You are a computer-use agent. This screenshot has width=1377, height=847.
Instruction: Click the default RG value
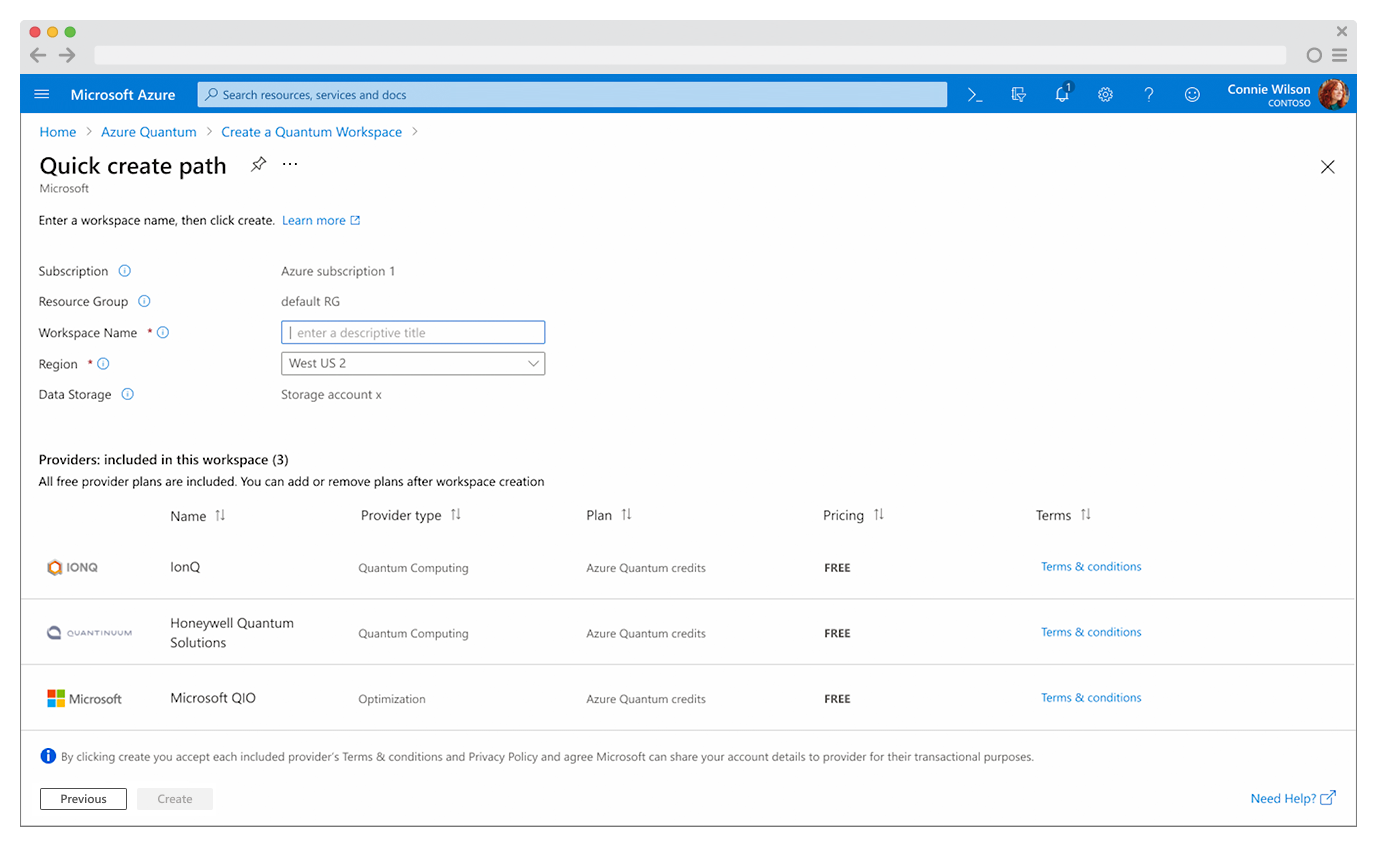(311, 301)
